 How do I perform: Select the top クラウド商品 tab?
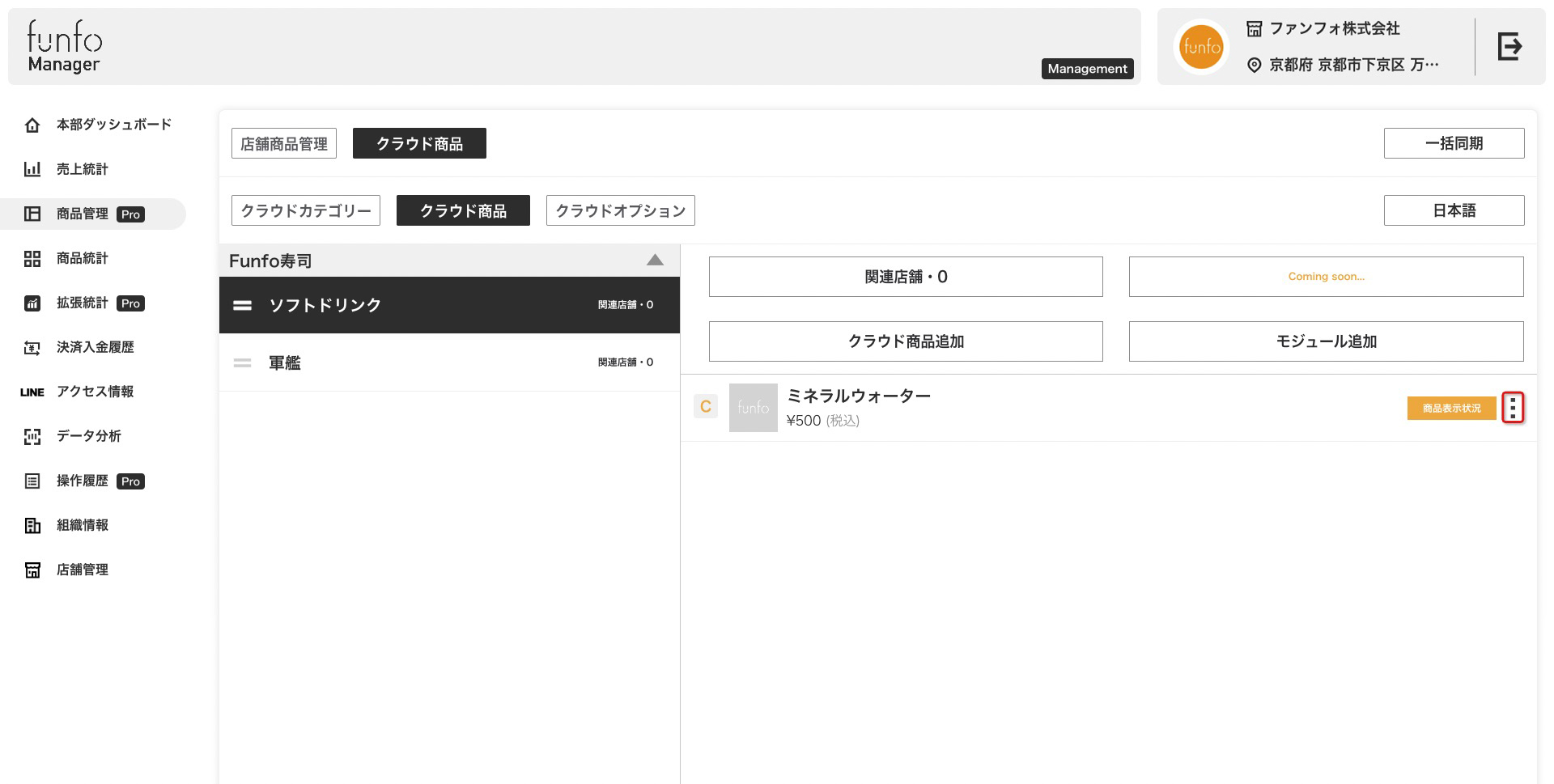pos(419,143)
